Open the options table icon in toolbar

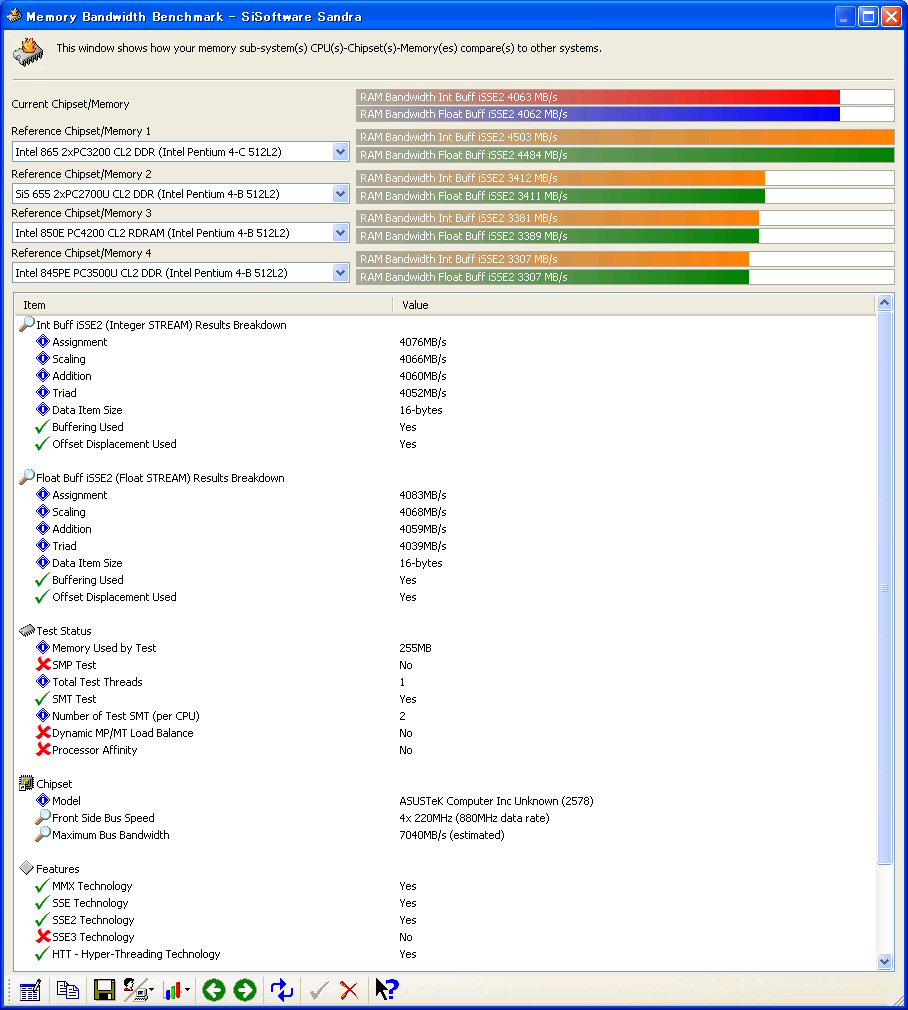[x=30, y=990]
